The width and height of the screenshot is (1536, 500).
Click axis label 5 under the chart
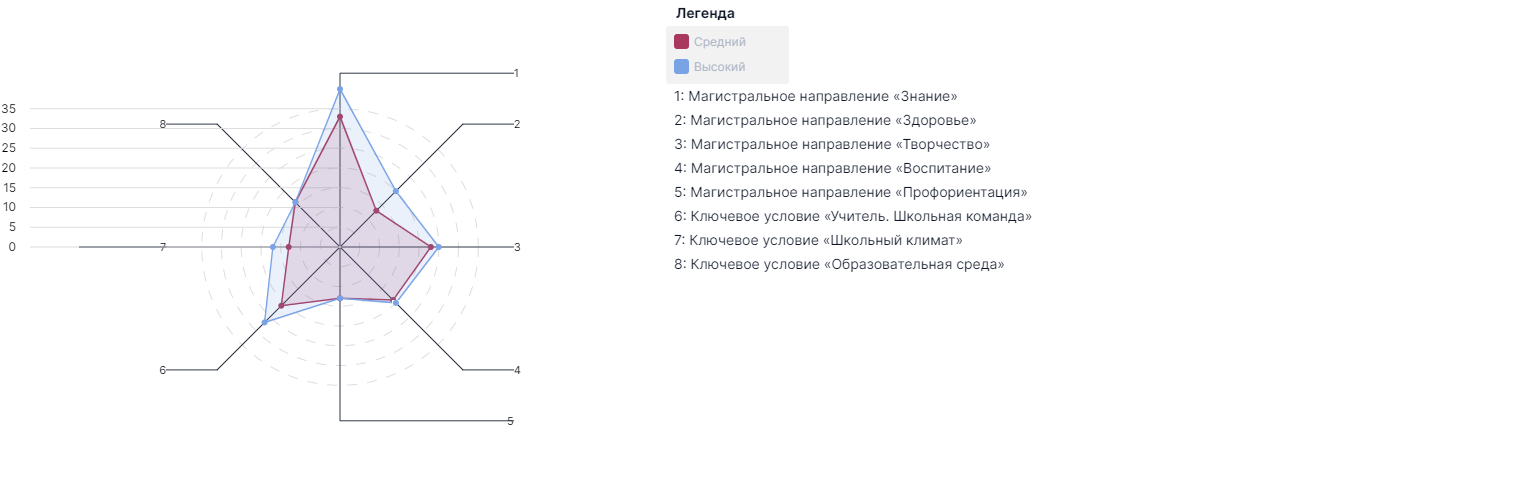(510, 421)
